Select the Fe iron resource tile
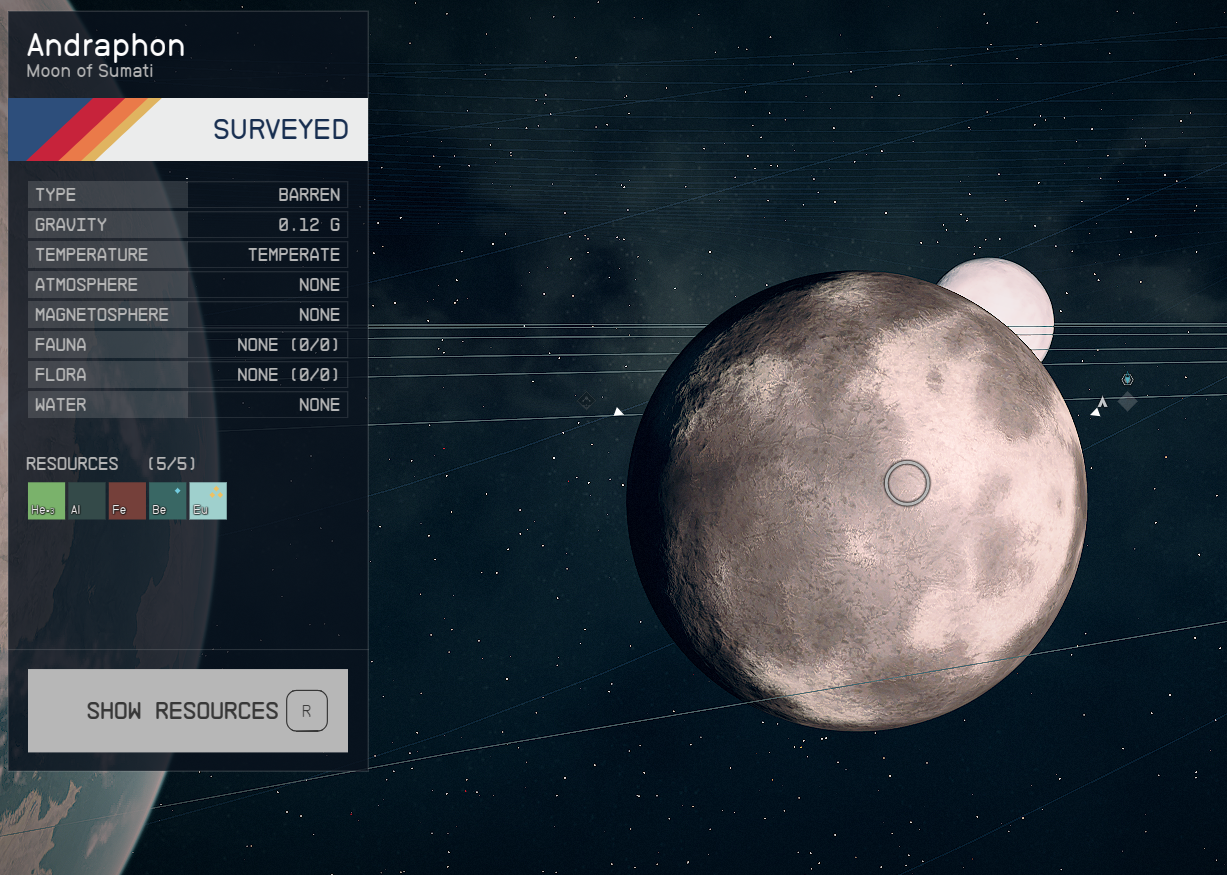The image size is (1227, 875). pos(127,501)
